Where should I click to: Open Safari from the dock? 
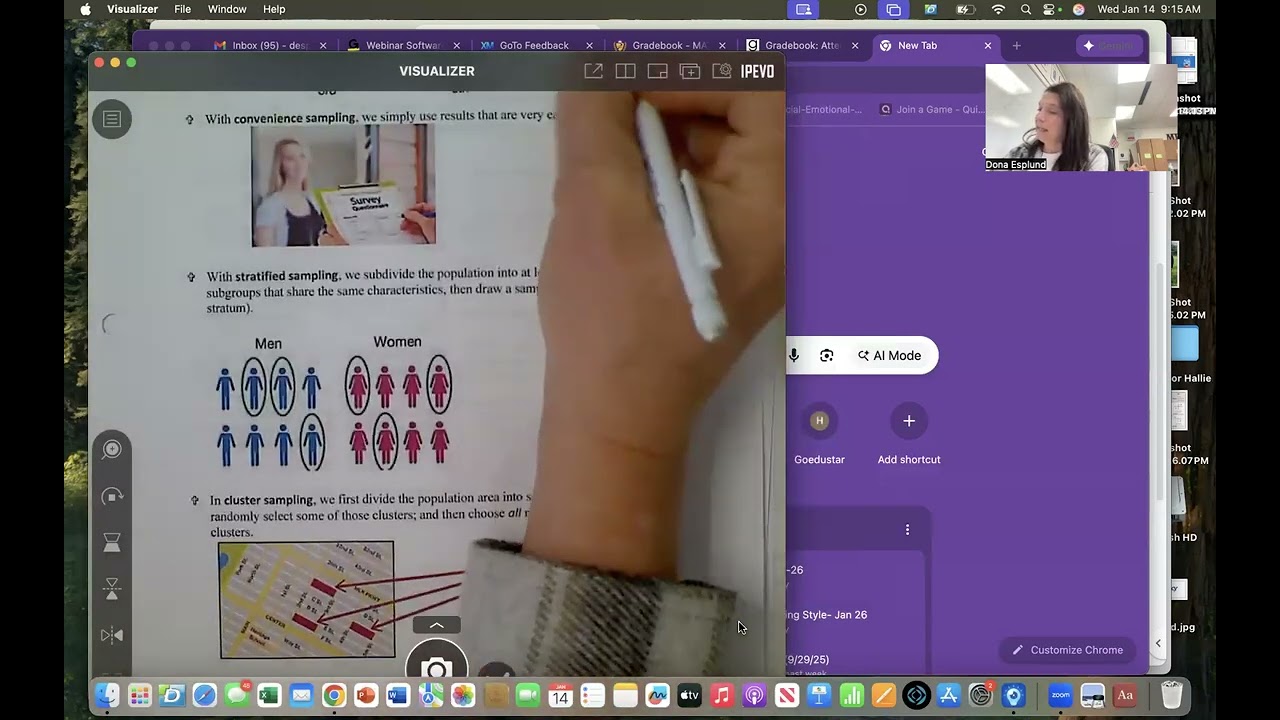pyautogui.click(x=204, y=695)
